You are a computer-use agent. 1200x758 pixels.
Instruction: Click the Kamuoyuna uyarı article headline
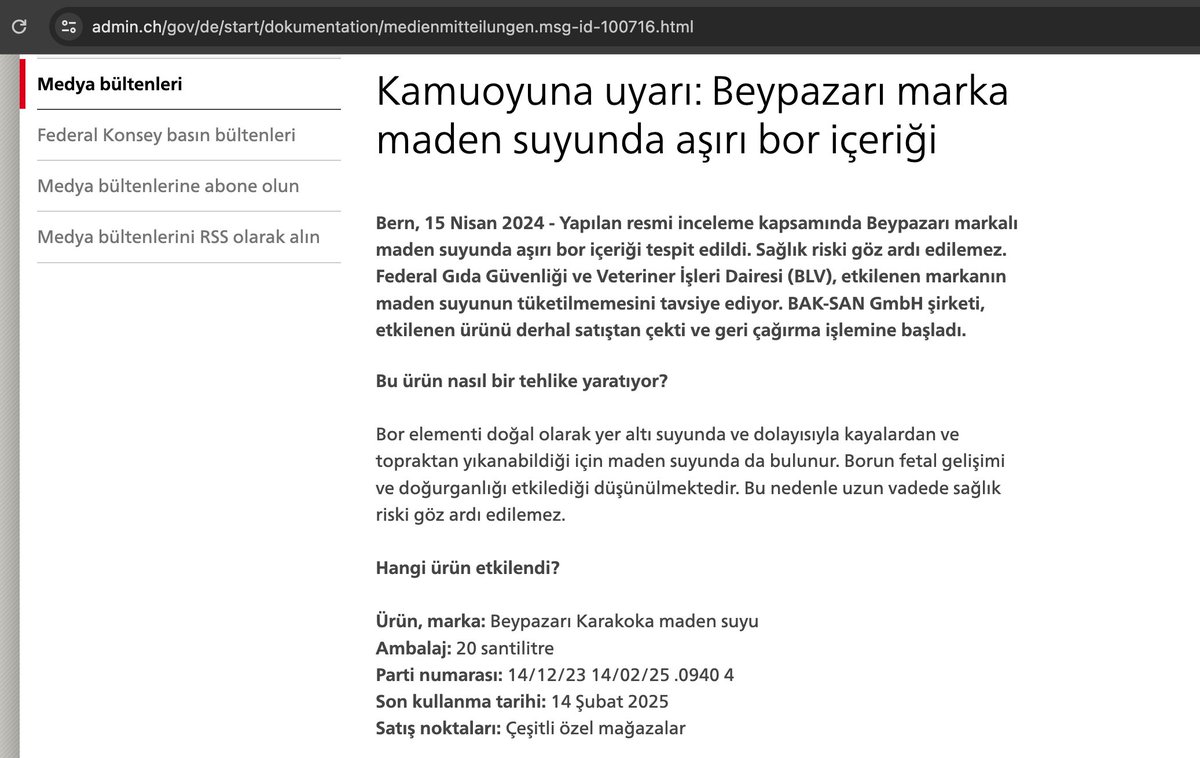[x=692, y=115]
